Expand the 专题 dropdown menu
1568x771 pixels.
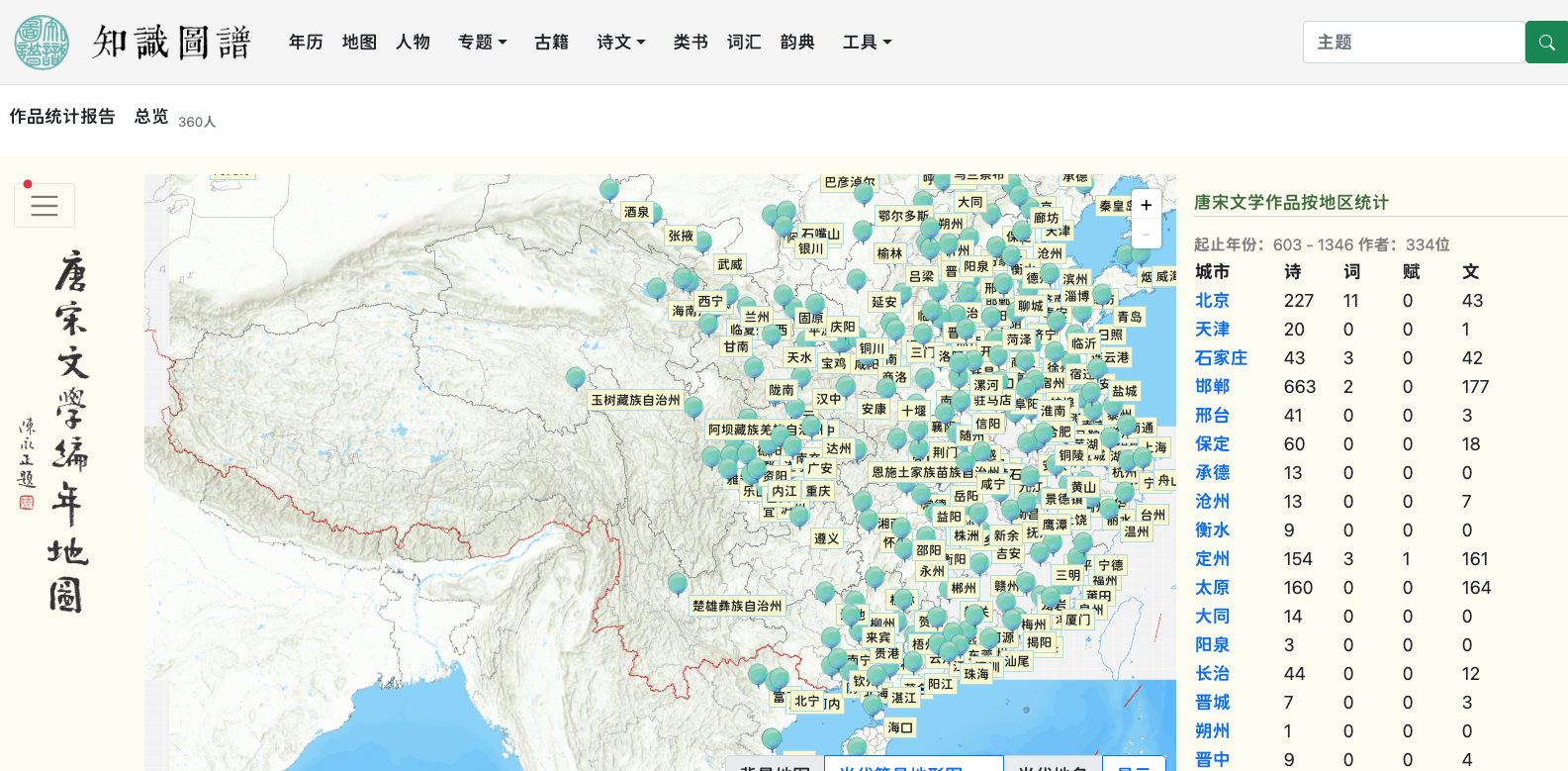pos(482,43)
